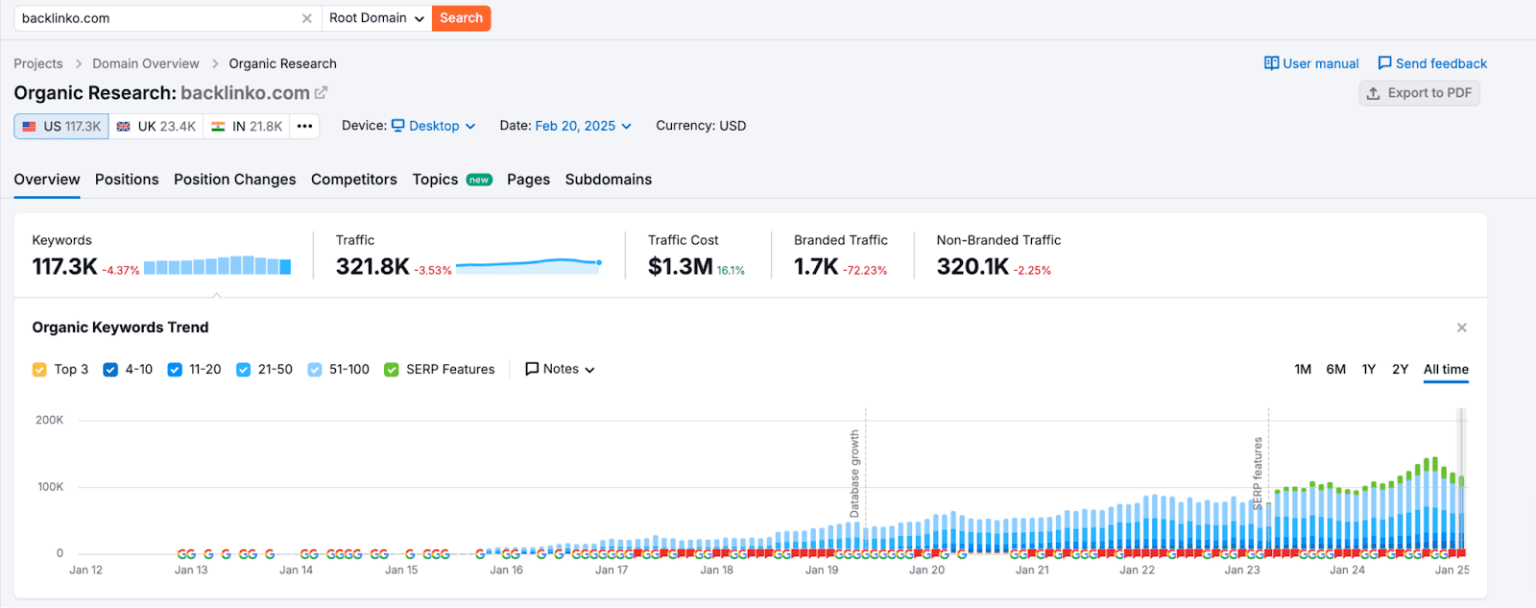
Task: Open external link icon beside backlinko.com title
Action: coord(321,93)
